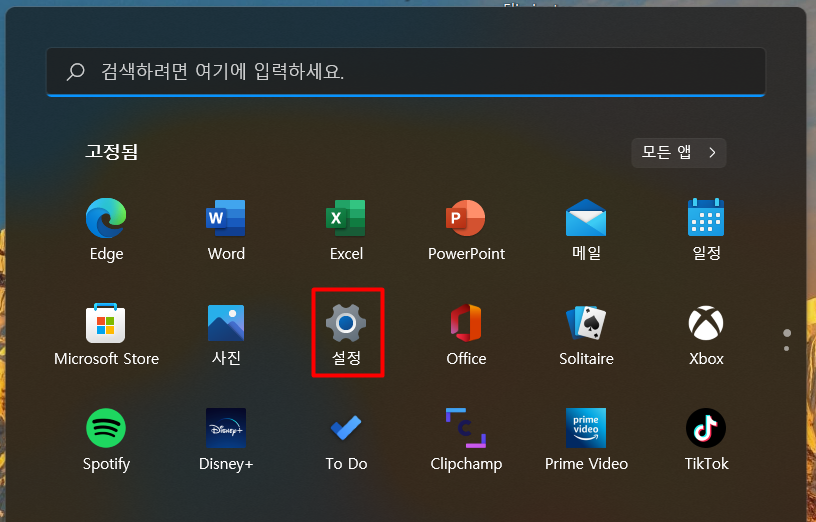The height and width of the screenshot is (522, 816).
Task: Click the magnifier search icon
Action: [76, 71]
